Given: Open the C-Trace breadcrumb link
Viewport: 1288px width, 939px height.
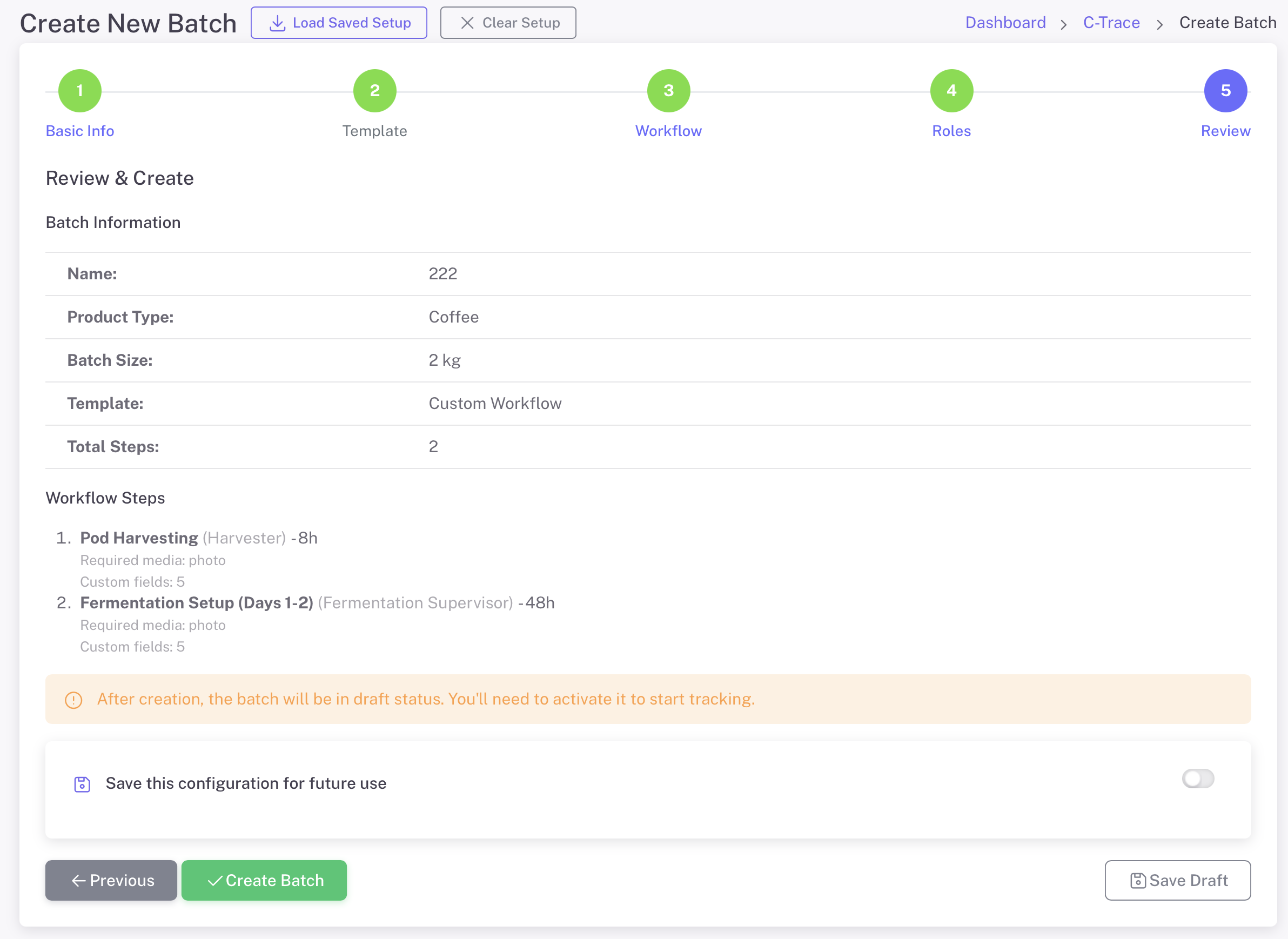Looking at the screenshot, I should click(1111, 23).
